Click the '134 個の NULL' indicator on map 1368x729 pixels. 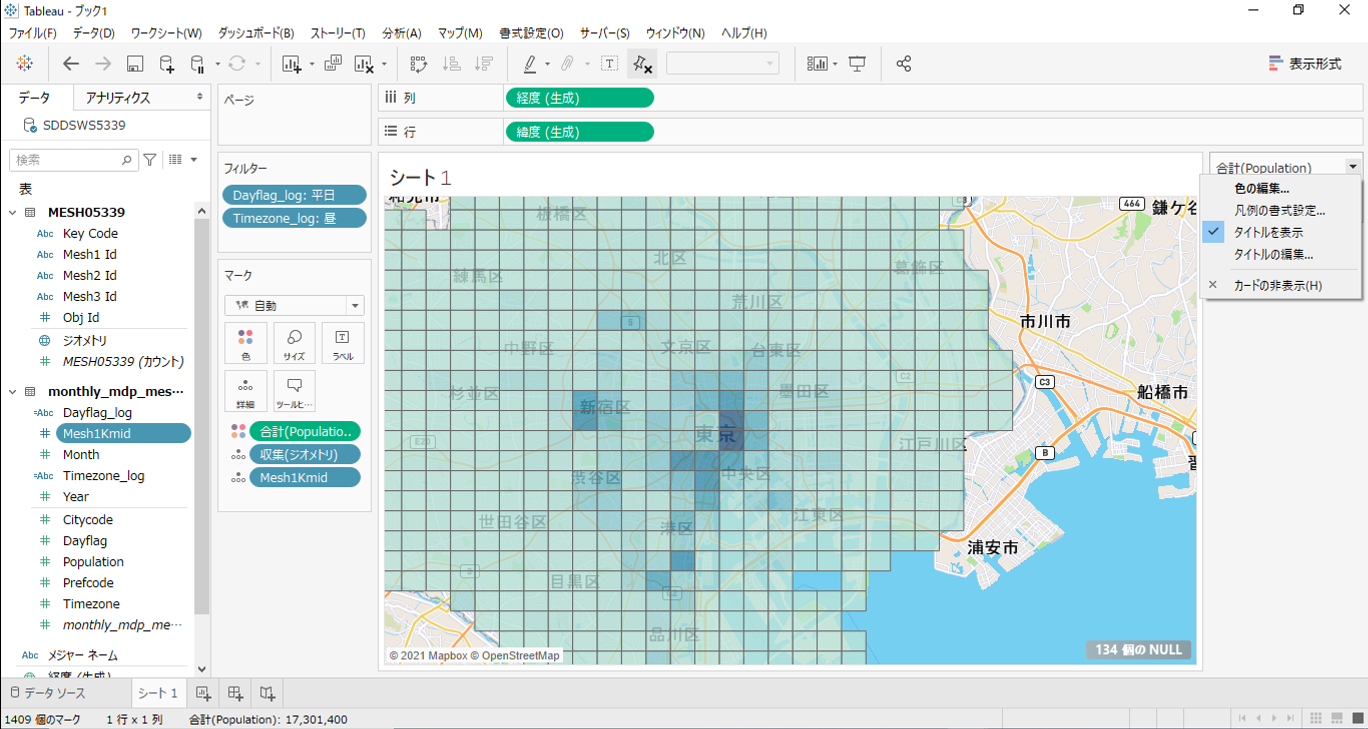point(1138,650)
